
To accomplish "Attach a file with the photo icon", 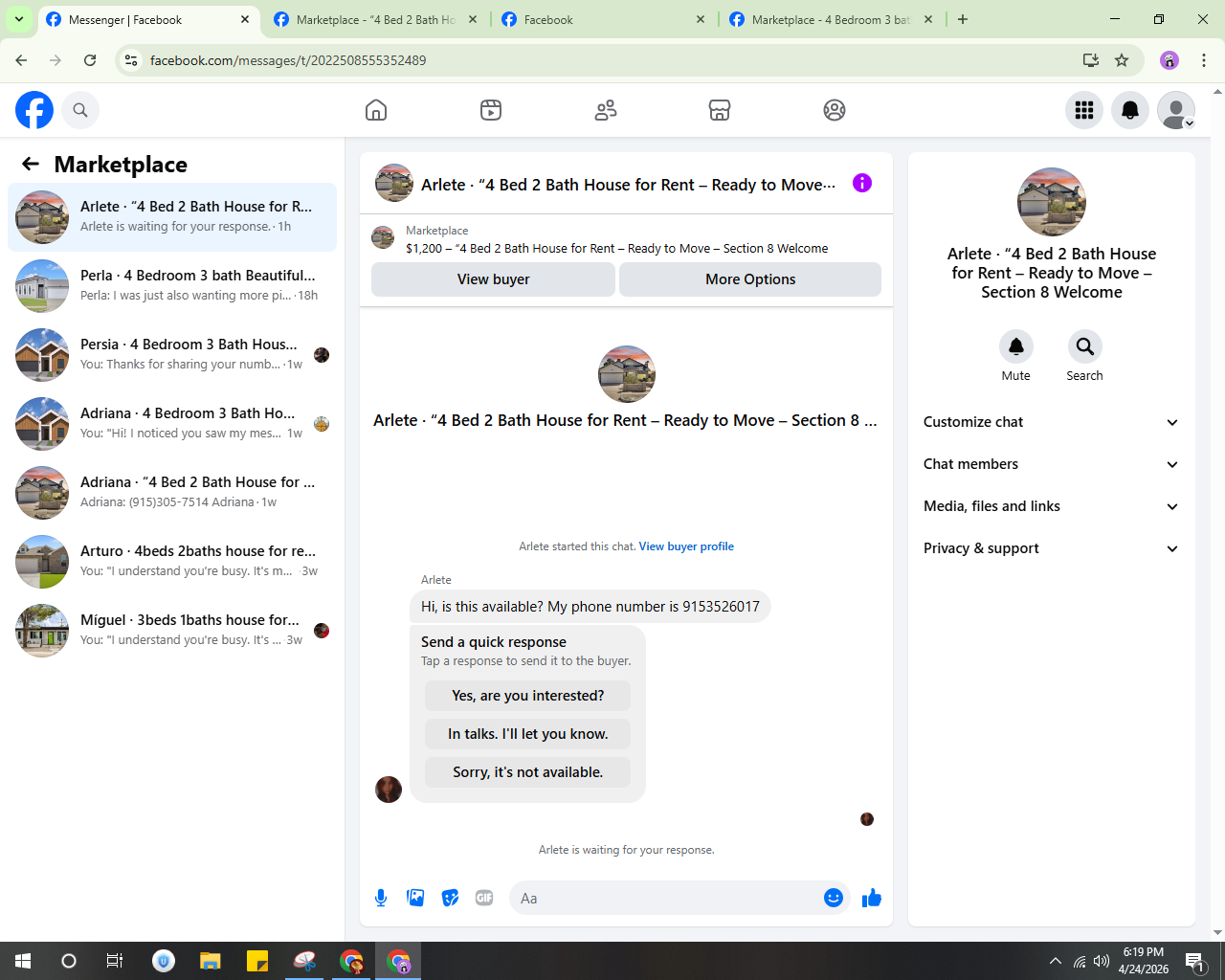I will coord(415,898).
